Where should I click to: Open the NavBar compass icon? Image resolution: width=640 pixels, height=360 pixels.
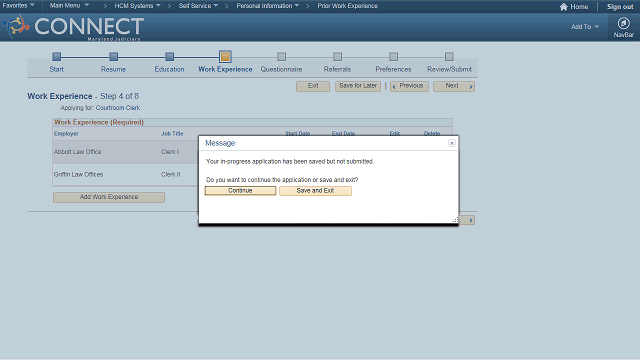[623, 23]
